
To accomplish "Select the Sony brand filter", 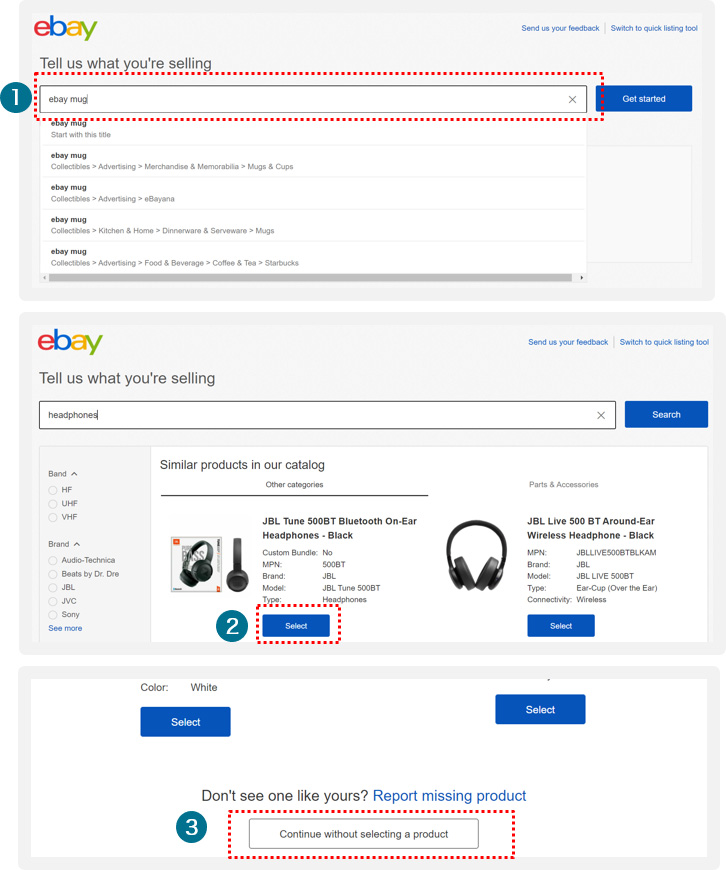I will pyautogui.click(x=53, y=615).
